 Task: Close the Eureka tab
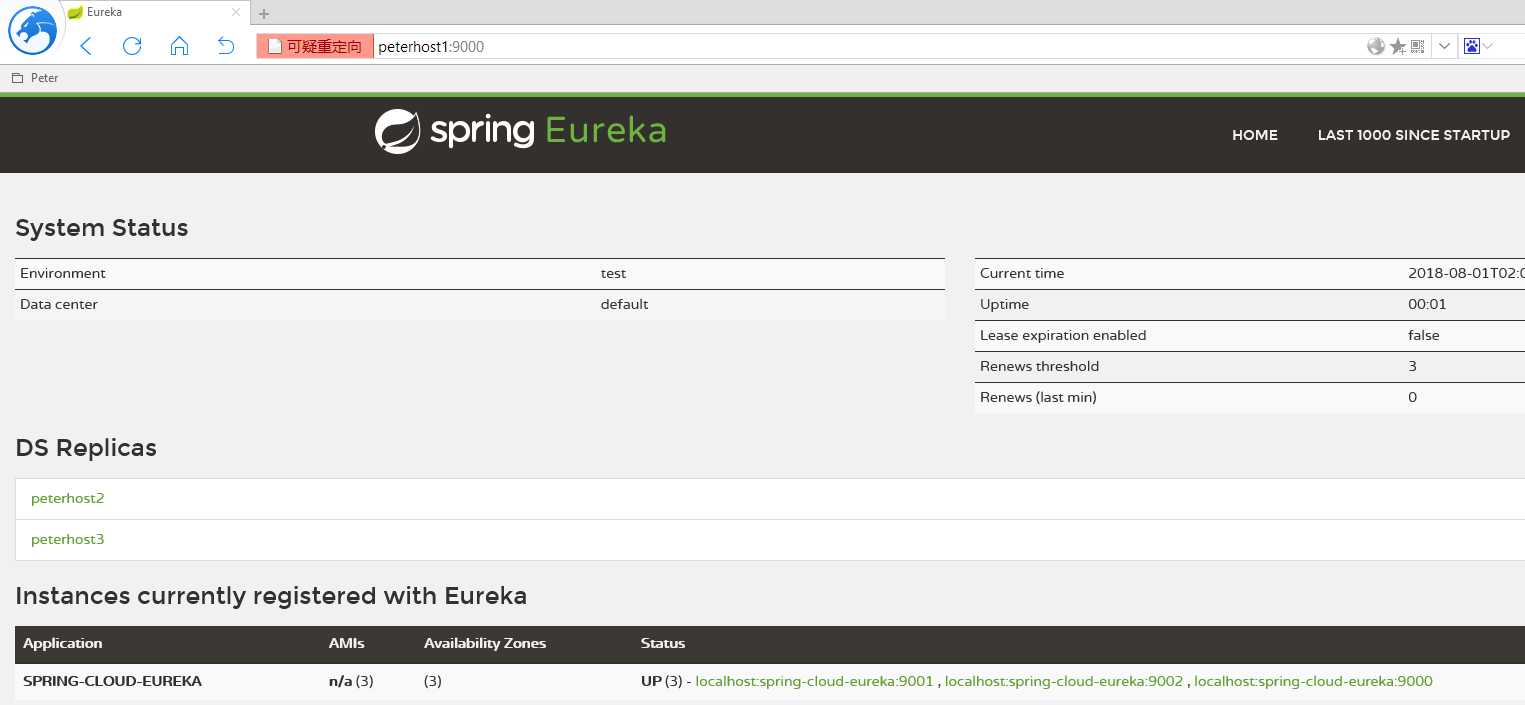(x=236, y=13)
